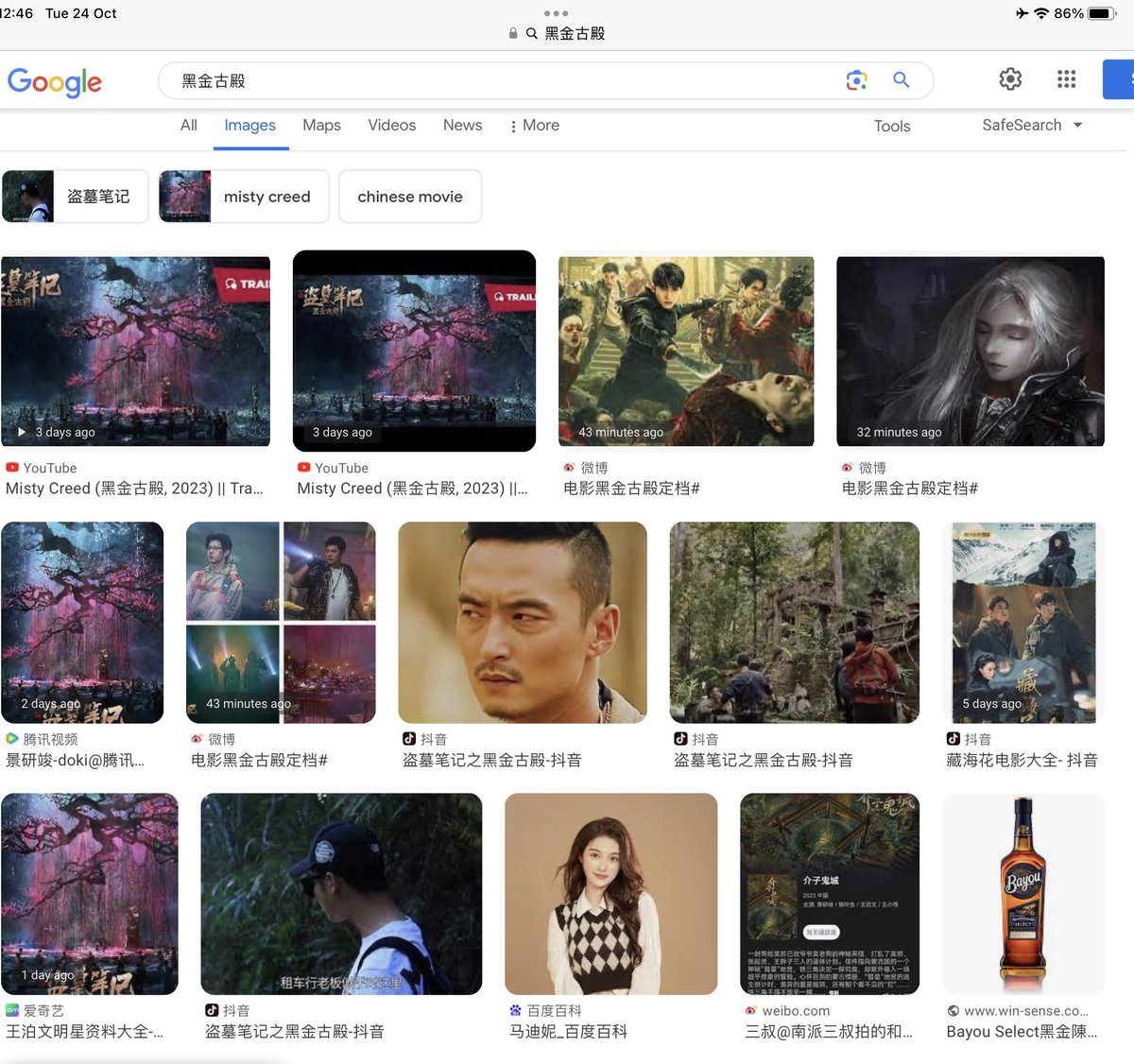Open the jungle ruins scene thumbnail
The width and height of the screenshot is (1134, 1064).
795,623
